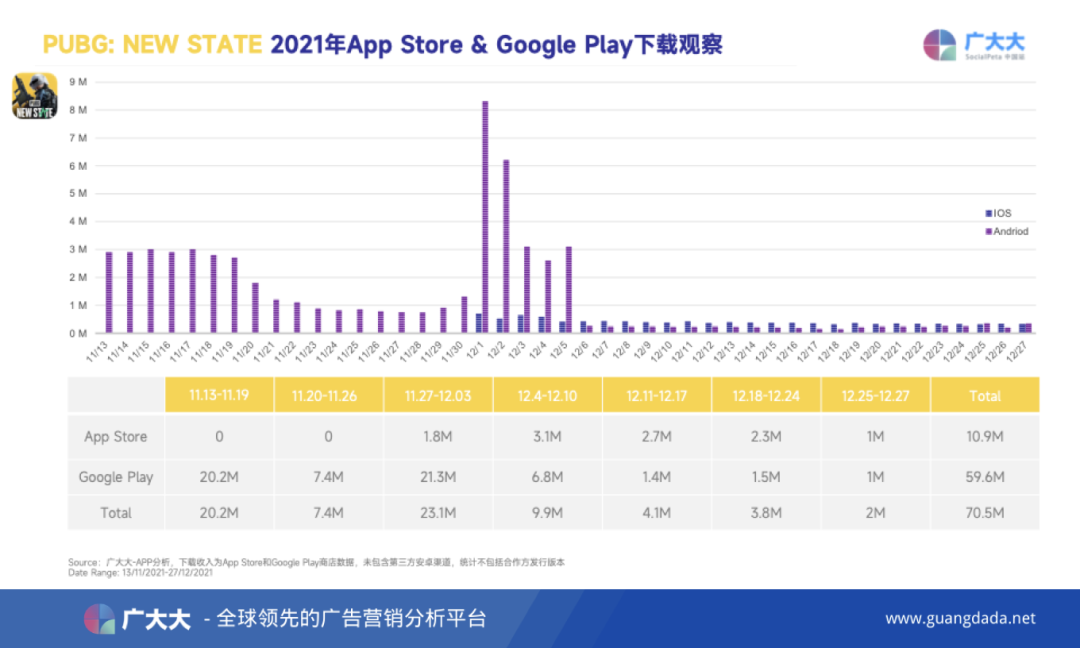Click the 4.1M total cell
Image resolution: width=1080 pixels, height=648 pixels.
[656, 512]
